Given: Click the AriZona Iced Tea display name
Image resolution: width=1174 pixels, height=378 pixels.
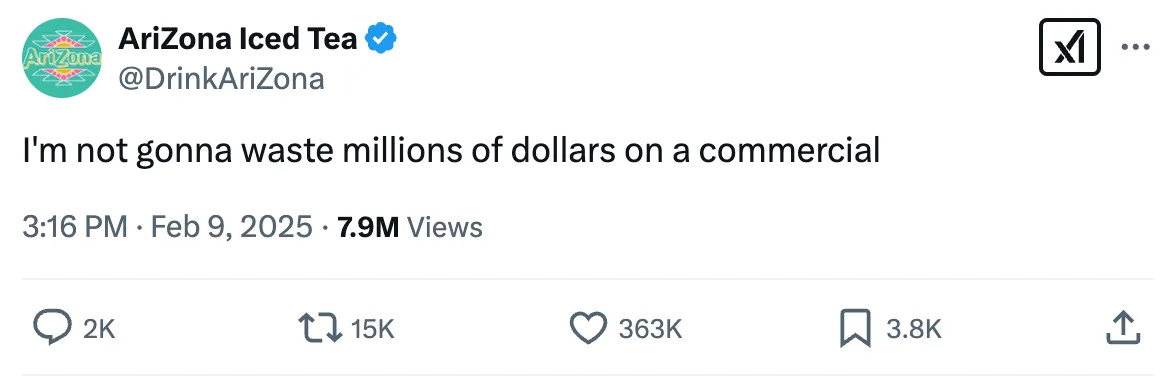Looking at the screenshot, I should 237,39.
